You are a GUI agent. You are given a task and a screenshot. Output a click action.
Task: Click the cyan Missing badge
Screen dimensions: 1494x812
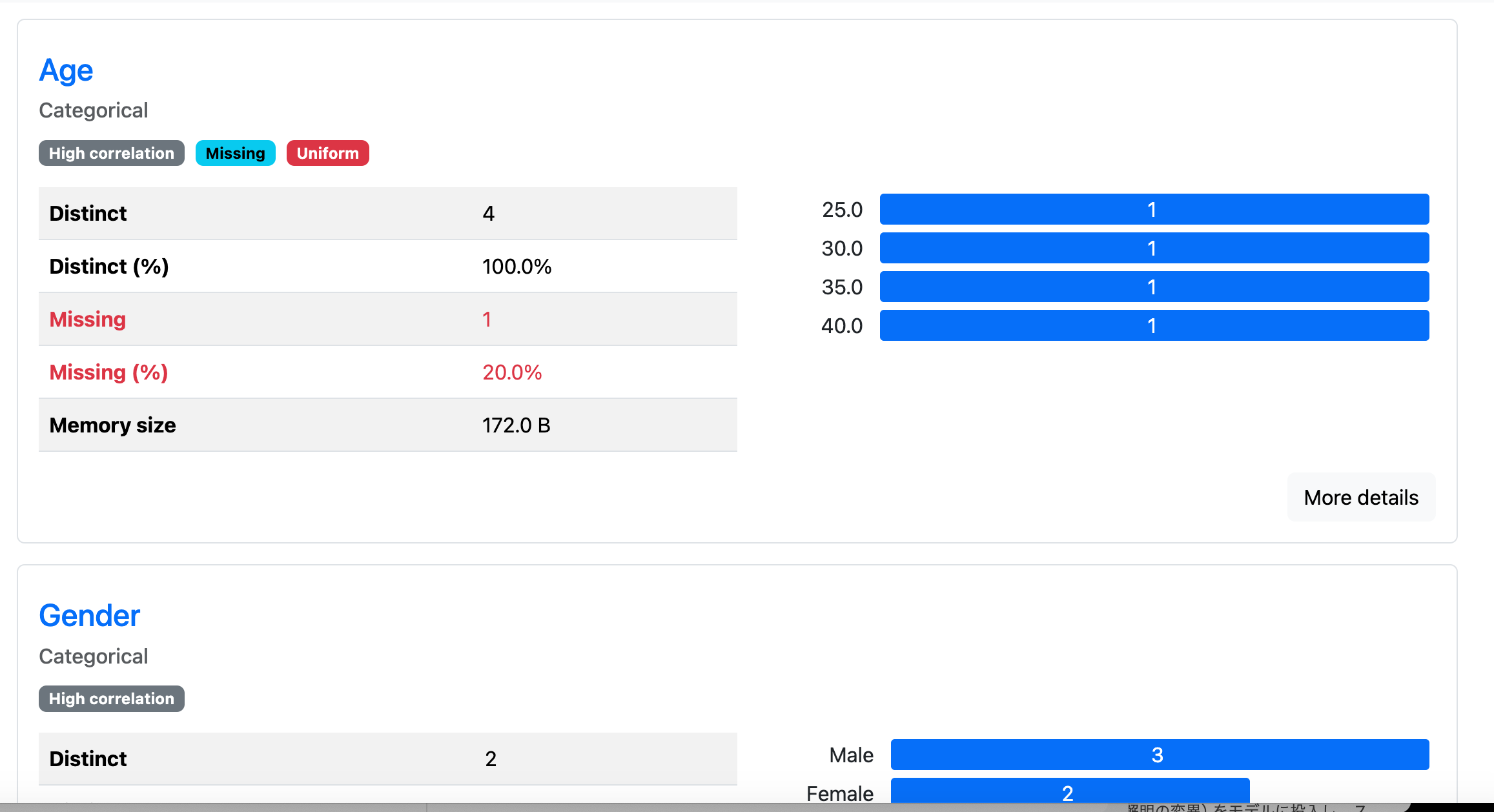(235, 154)
